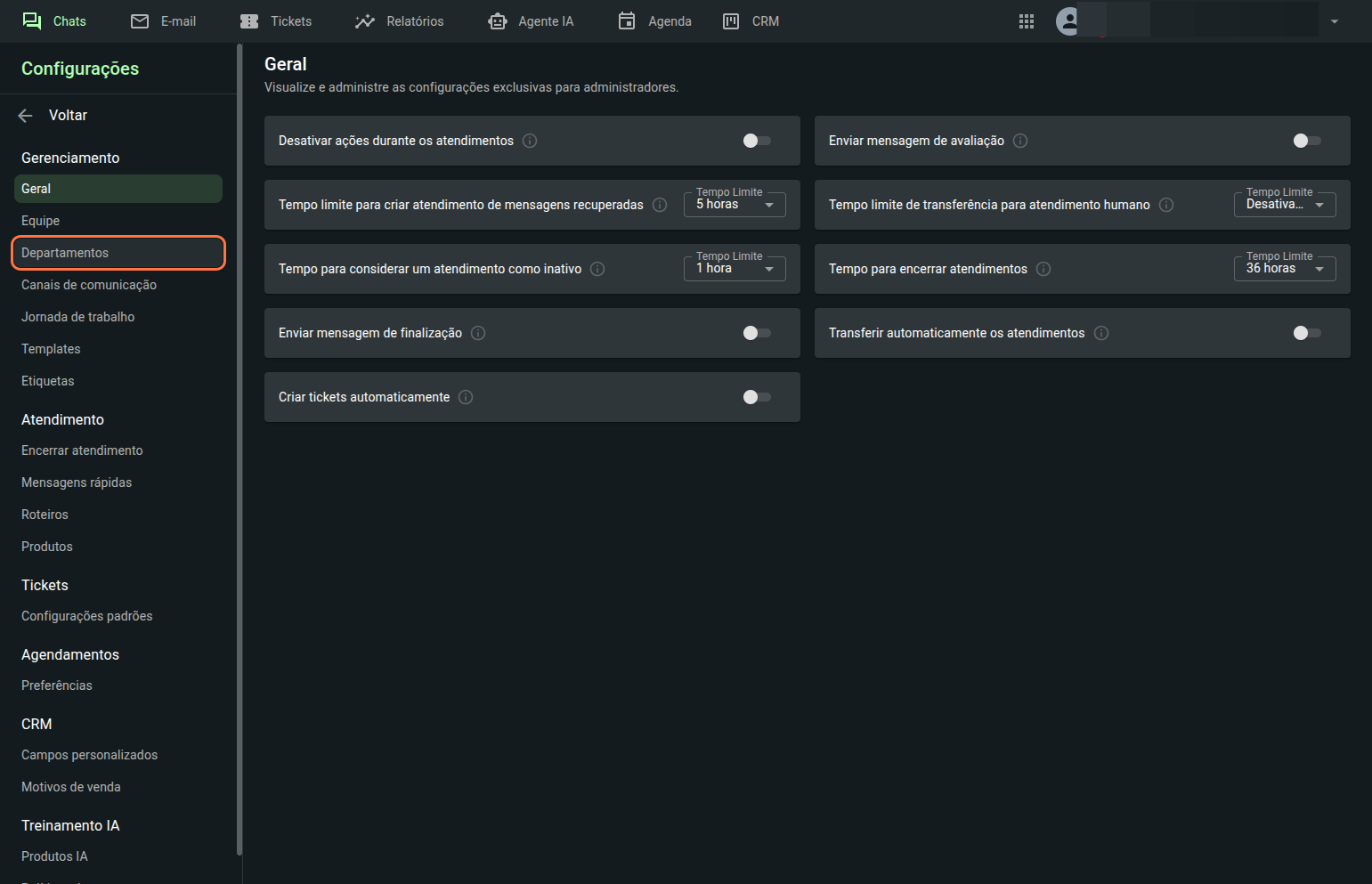Open Agente IA robot icon
Image resolution: width=1372 pixels, height=884 pixels.
(x=498, y=21)
